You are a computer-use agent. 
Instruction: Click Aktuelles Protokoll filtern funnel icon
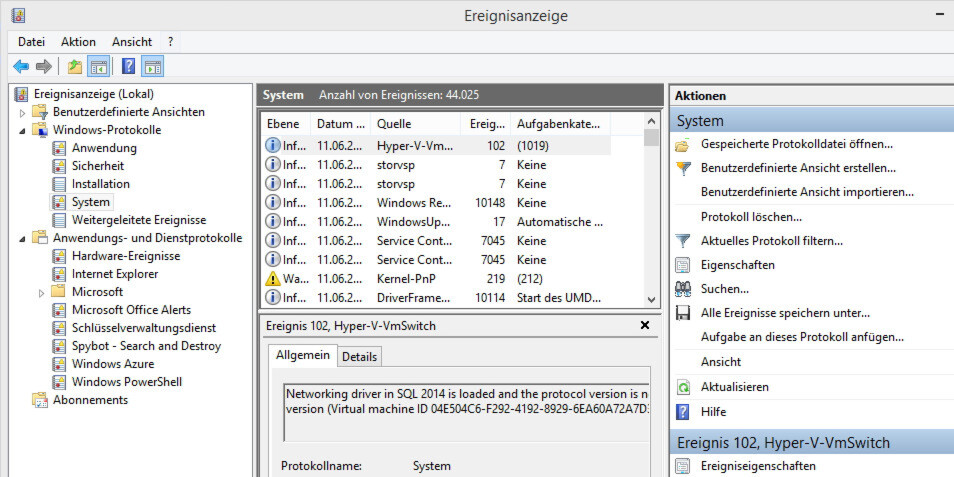pyautogui.click(x=684, y=241)
